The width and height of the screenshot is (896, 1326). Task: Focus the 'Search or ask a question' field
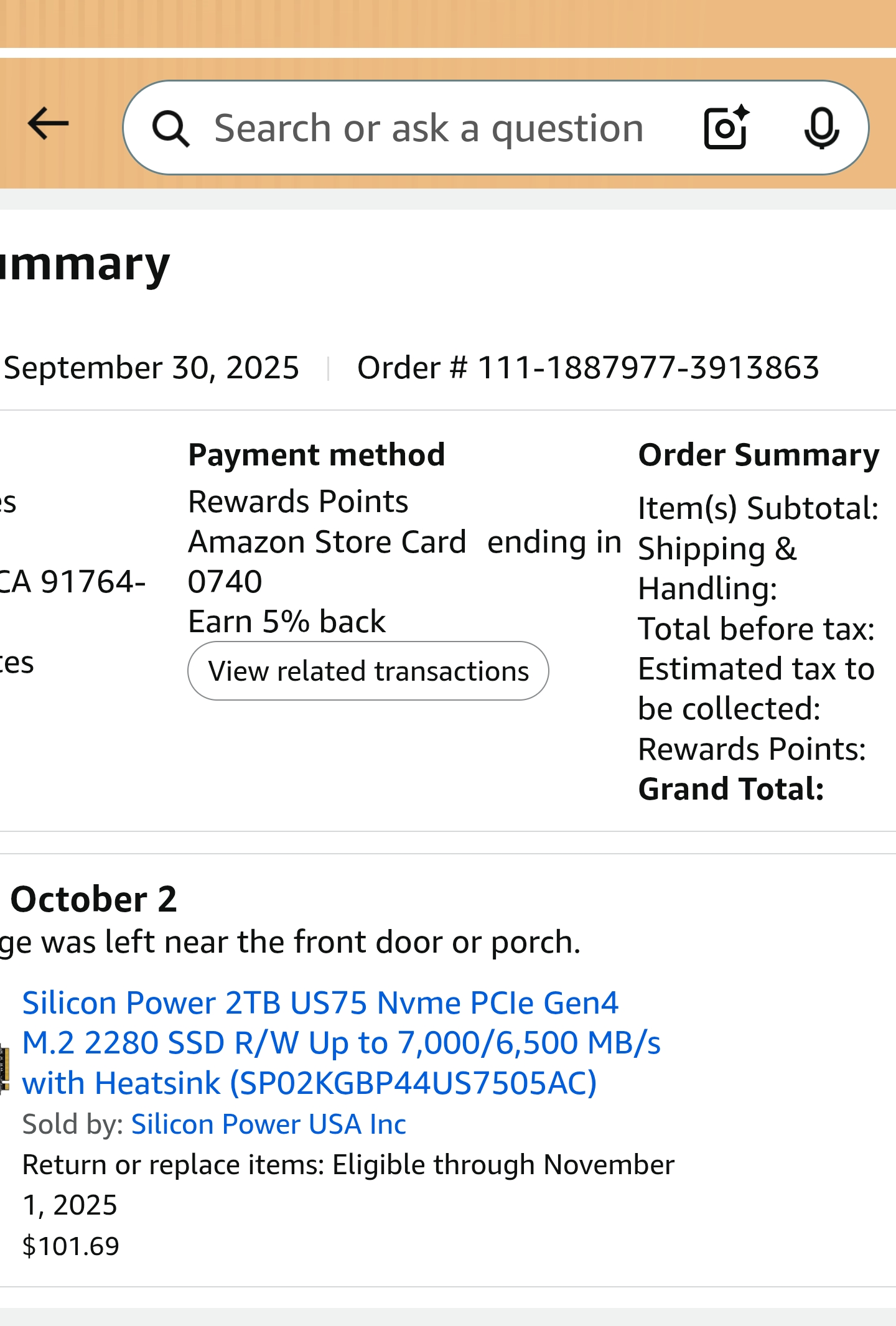tap(429, 128)
